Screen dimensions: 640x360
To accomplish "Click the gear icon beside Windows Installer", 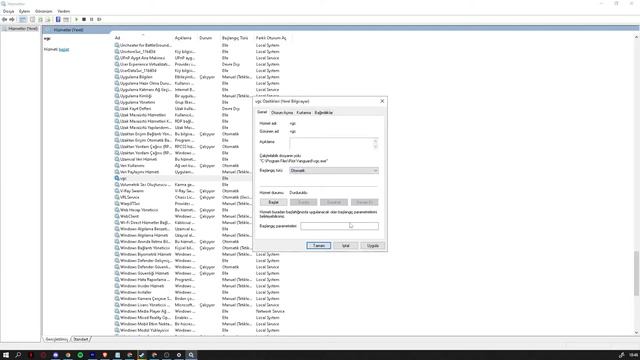I will click(x=117, y=292).
